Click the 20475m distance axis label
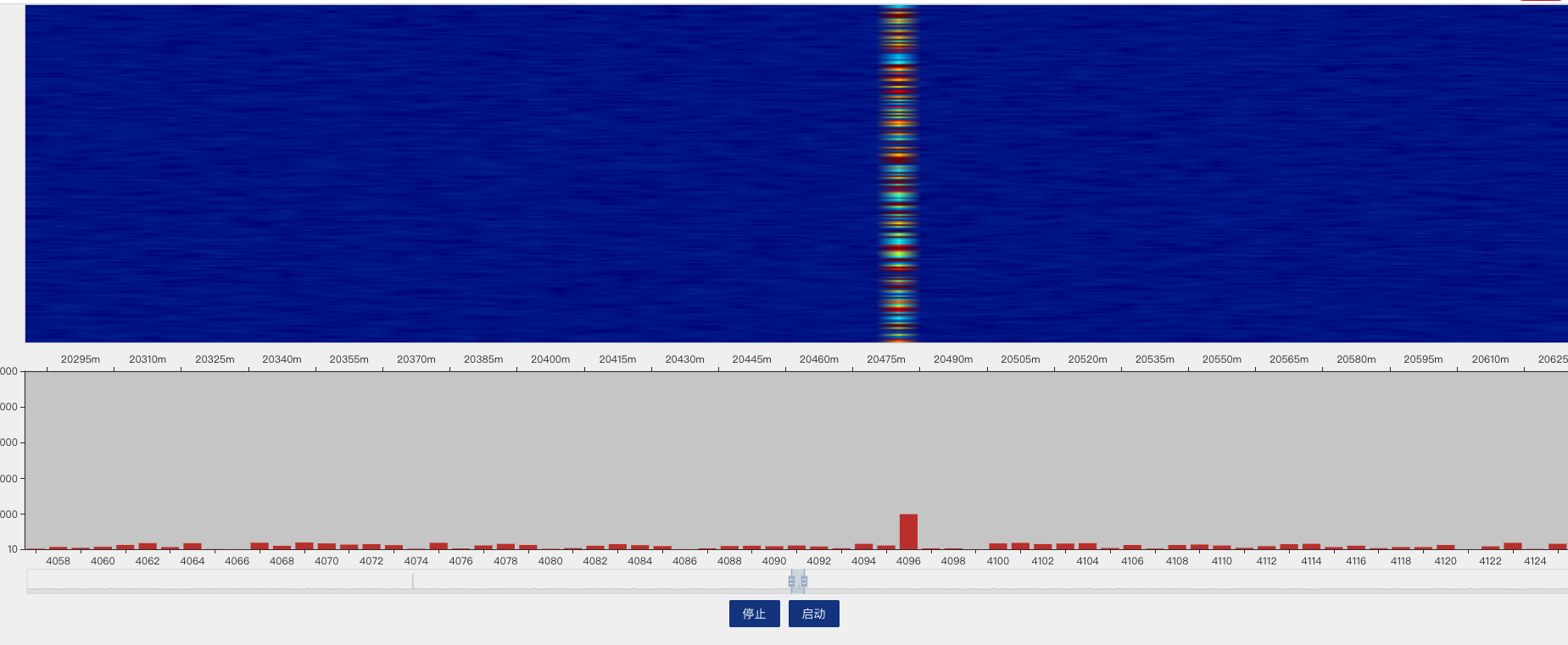 [x=885, y=359]
